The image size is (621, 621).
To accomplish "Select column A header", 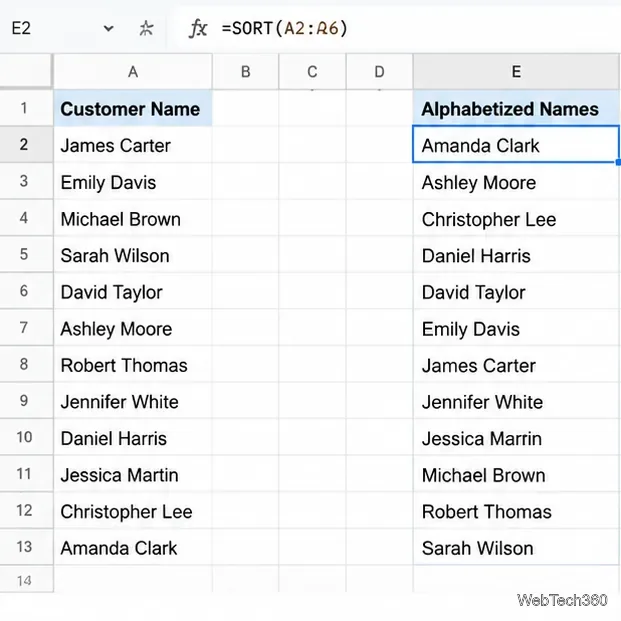I will (x=133, y=72).
